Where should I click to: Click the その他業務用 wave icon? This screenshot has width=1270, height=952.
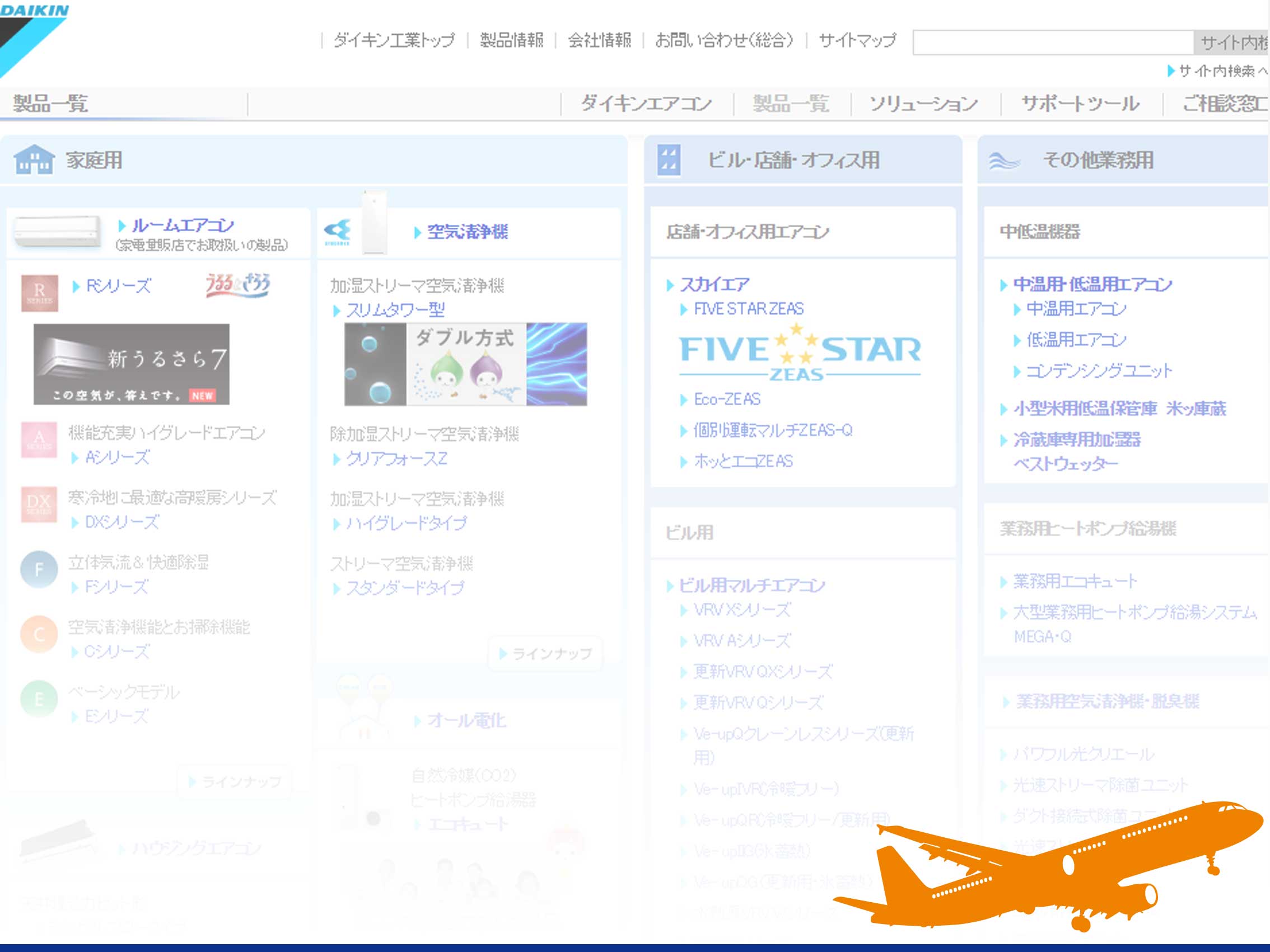point(1004,161)
